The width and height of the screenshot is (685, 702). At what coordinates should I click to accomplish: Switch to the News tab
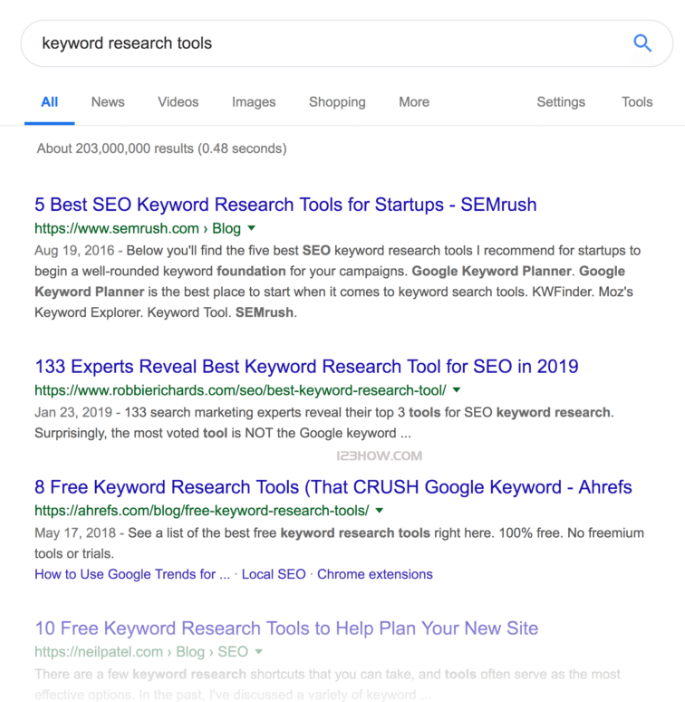click(x=108, y=102)
